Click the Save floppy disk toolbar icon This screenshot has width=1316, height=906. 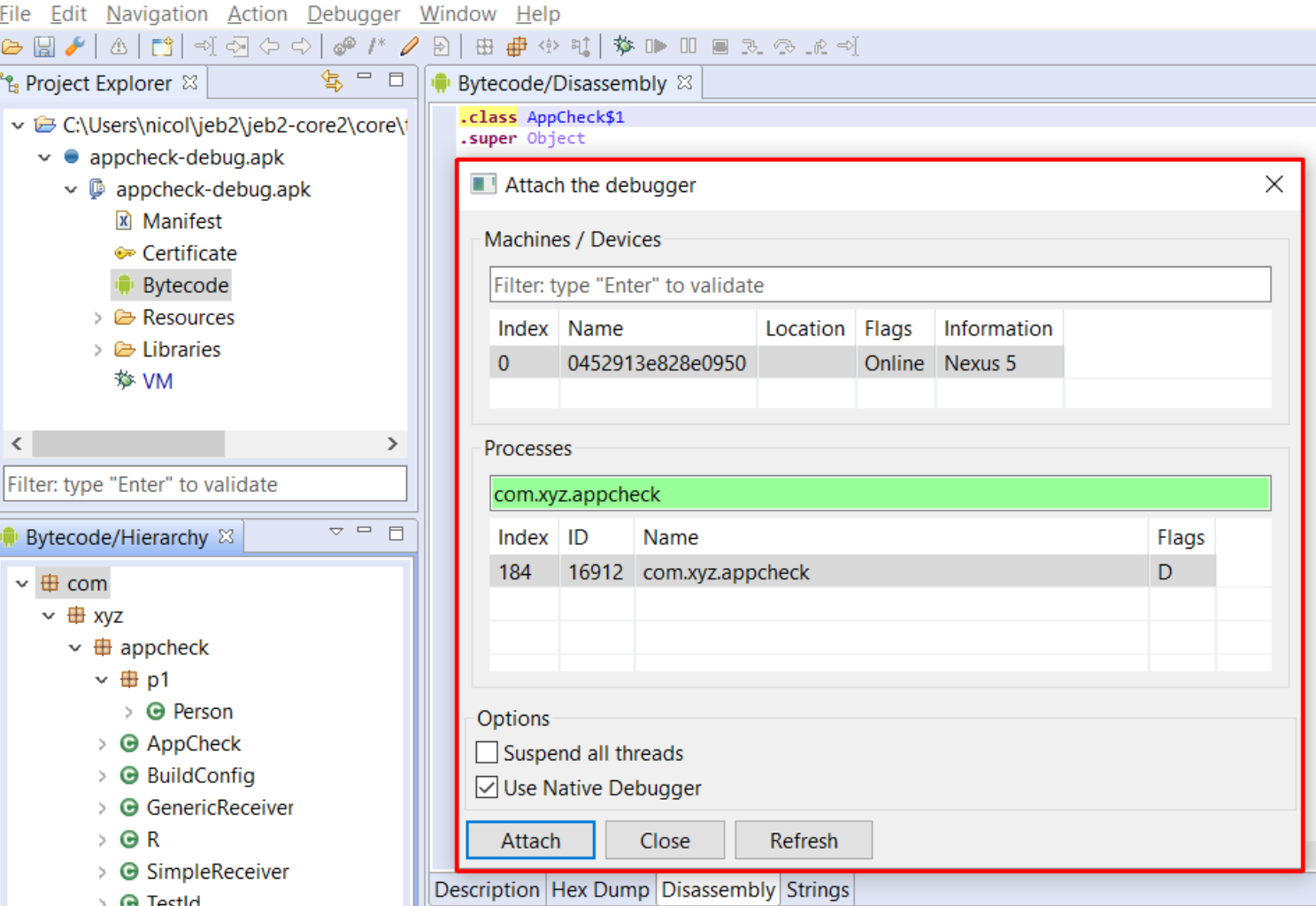pyautogui.click(x=44, y=47)
